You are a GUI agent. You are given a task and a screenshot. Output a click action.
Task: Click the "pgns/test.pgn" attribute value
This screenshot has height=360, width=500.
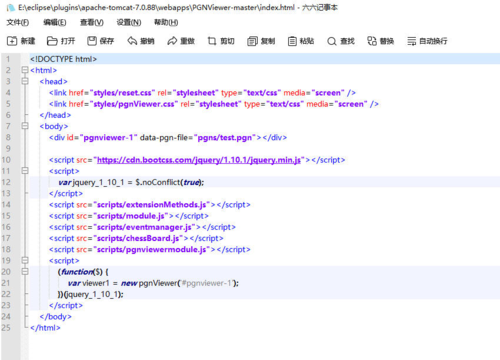pos(225,137)
